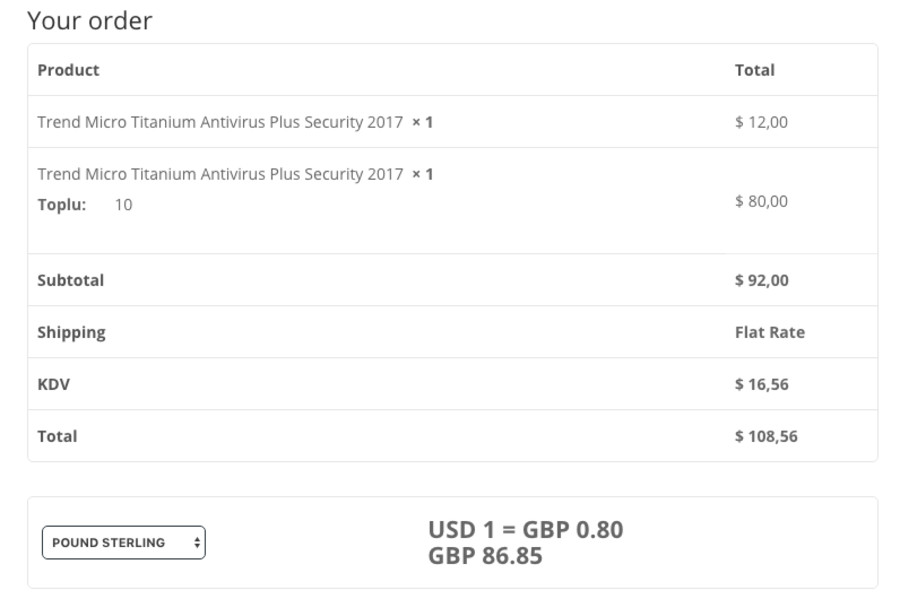Click the $ 12,00 price
The height and width of the screenshot is (616, 900).
click(761, 122)
